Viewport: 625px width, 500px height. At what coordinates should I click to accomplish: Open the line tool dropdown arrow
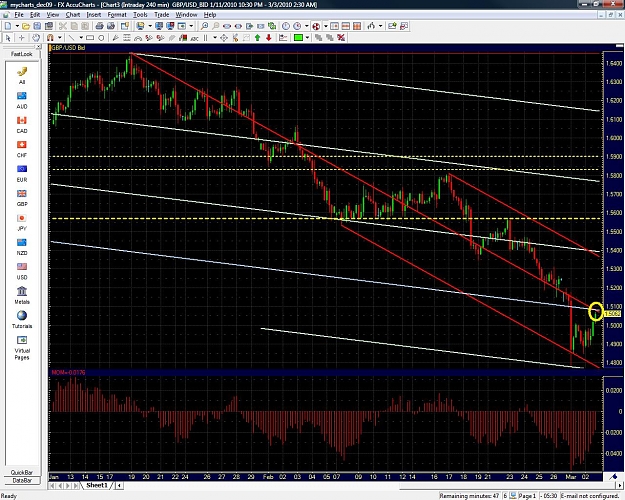pos(81,38)
